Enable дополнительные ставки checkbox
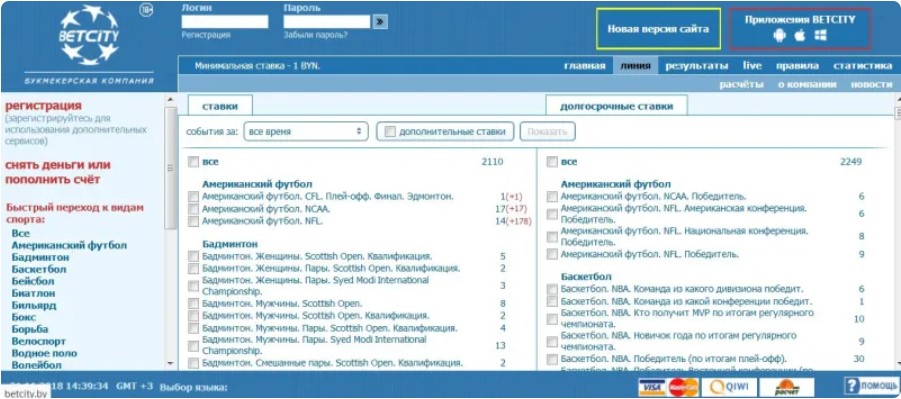This screenshot has width=901, height=399. coord(390,132)
